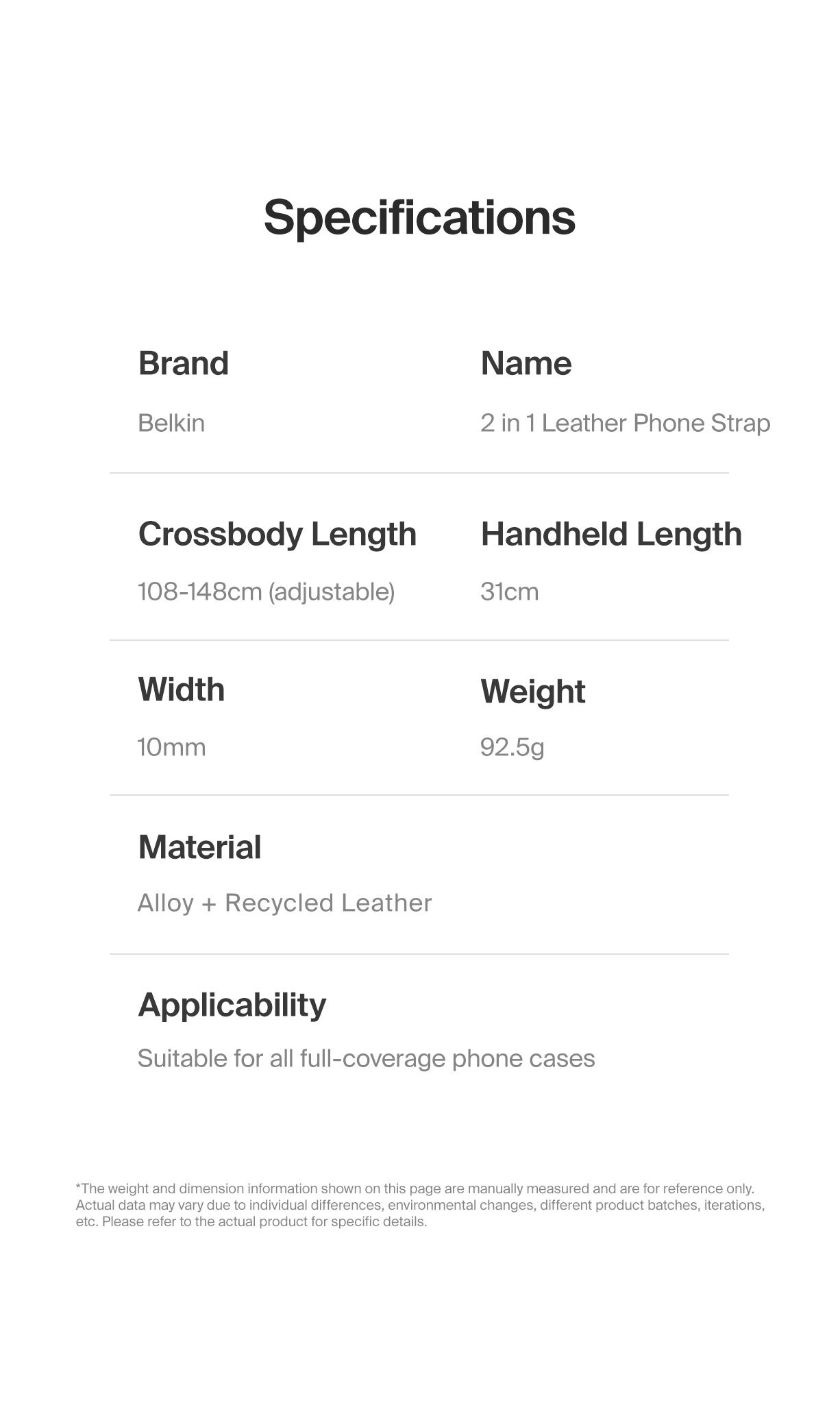The image size is (840, 1427).
Task: Click the weight and dimension disclaimer footnote
Action: pos(419,1205)
